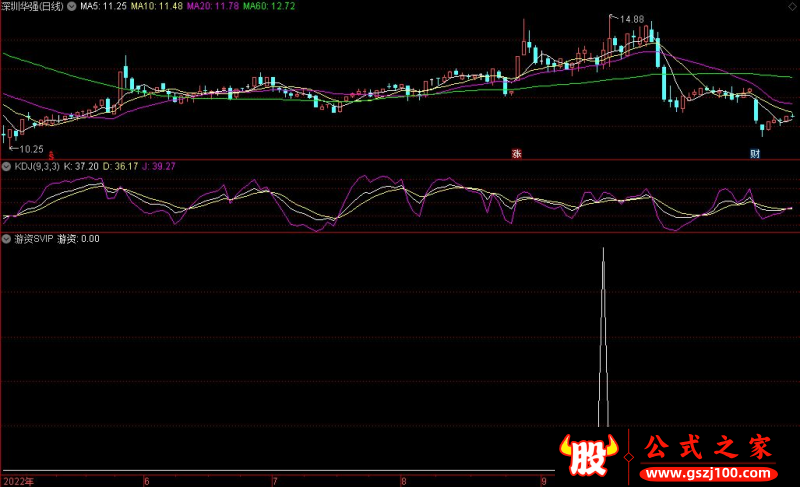The width and height of the screenshot is (800, 487).
Task: Click the 游资: 0.00 value
Action: click(79, 239)
